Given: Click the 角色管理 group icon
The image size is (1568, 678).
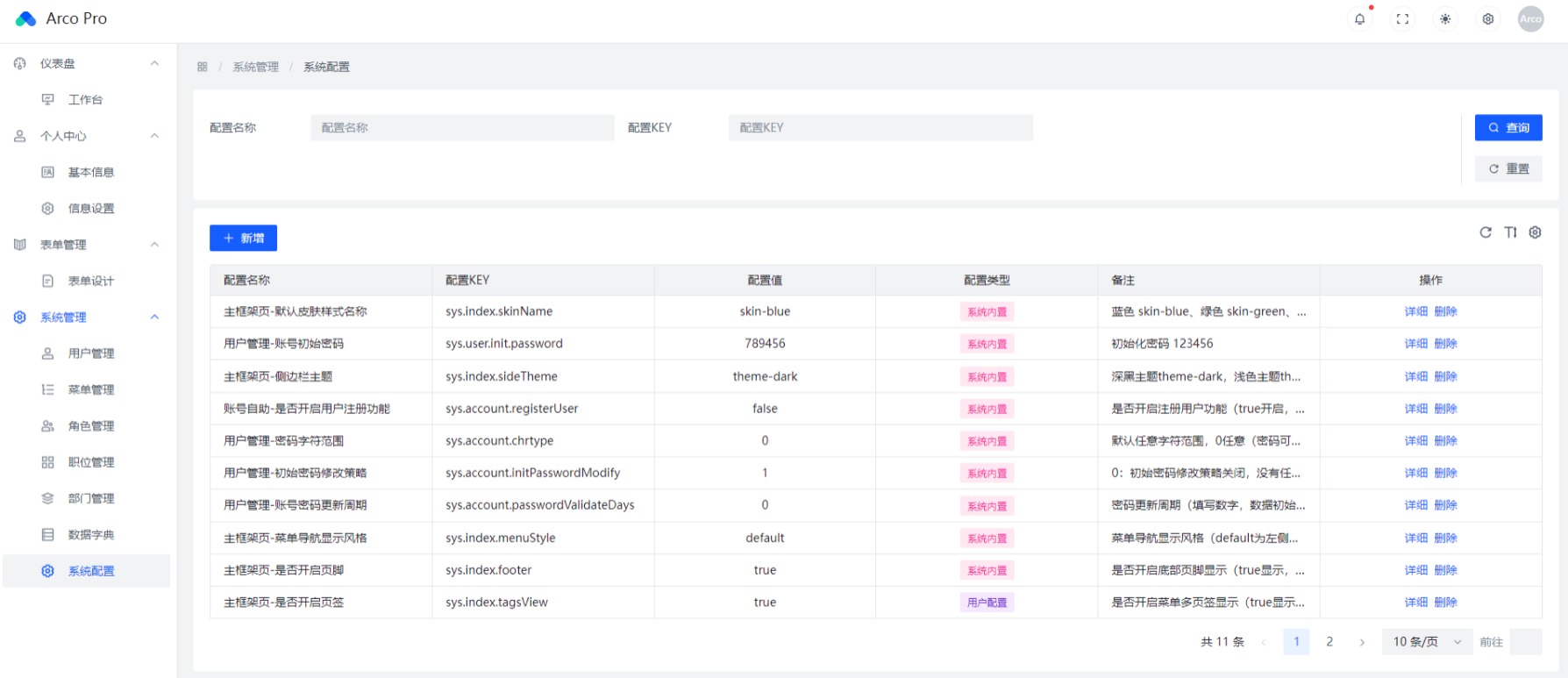Looking at the screenshot, I should pyautogui.click(x=48, y=426).
